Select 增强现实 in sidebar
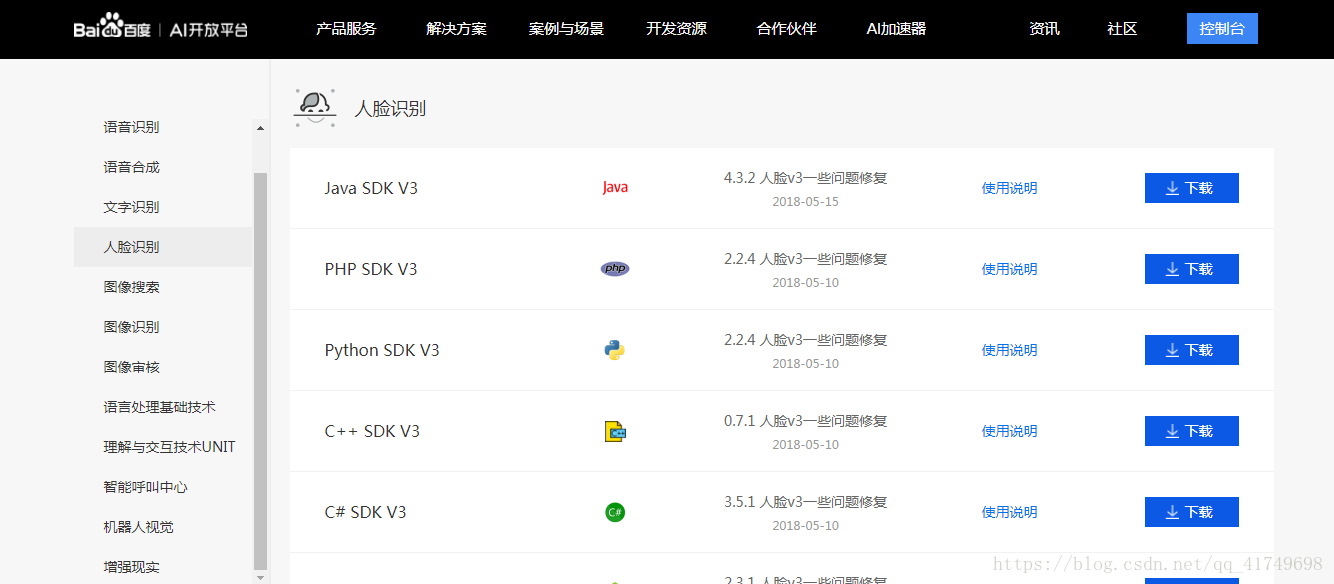The image size is (1334, 584). click(131, 567)
